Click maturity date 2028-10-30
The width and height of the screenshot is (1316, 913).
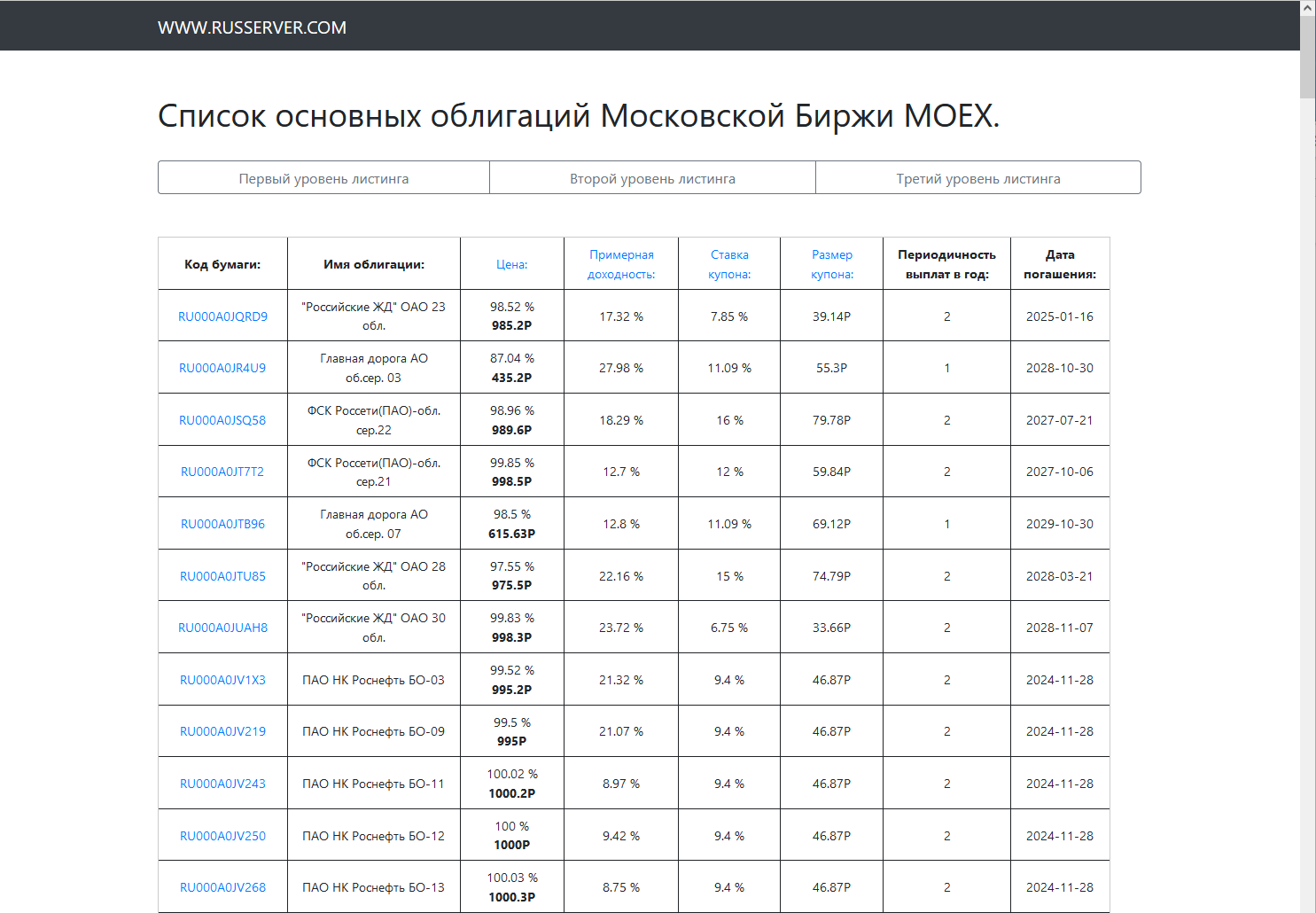tap(1060, 368)
